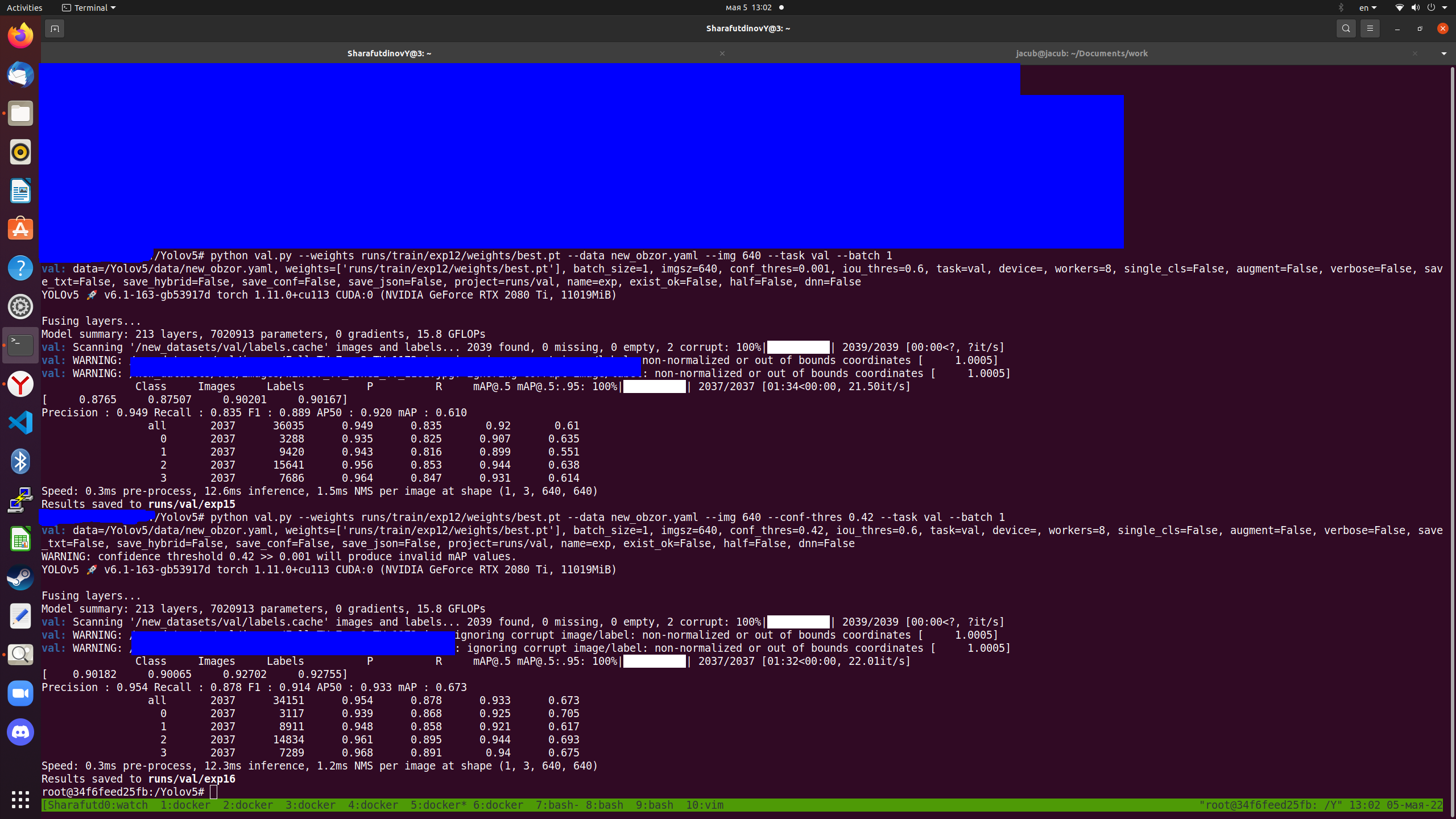The image size is (1456, 819).
Task: Open the image viewer magnifier dock icon
Action: click(x=20, y=655)
